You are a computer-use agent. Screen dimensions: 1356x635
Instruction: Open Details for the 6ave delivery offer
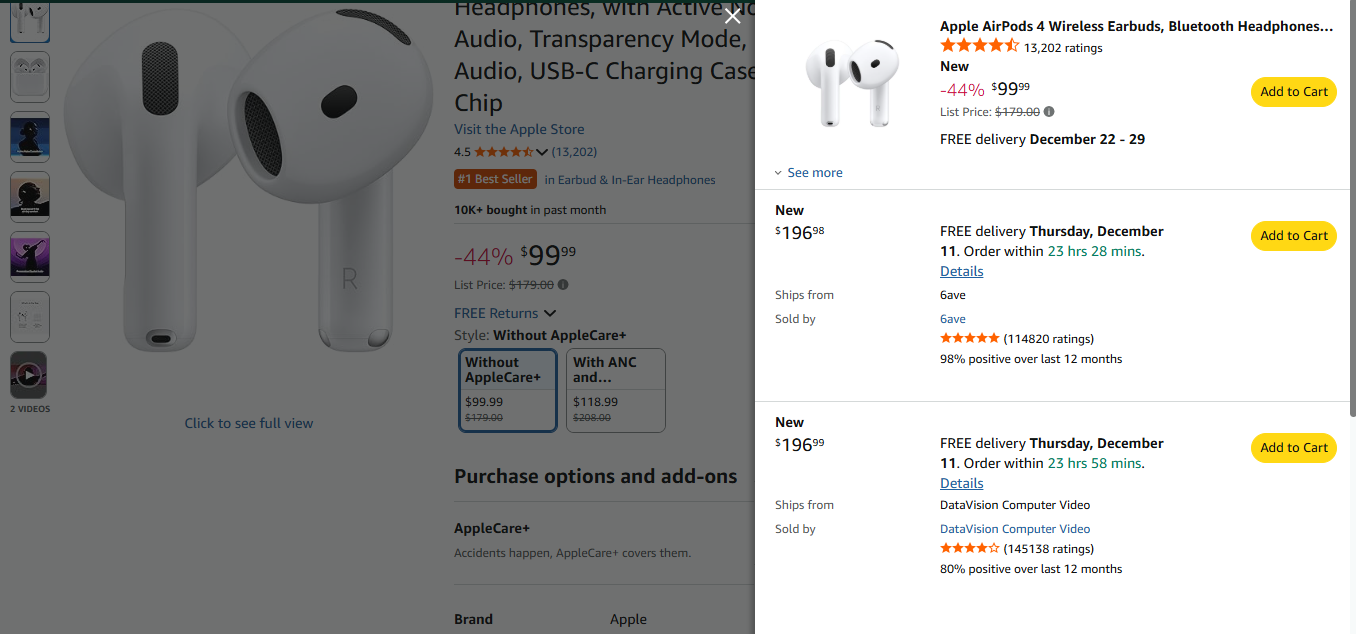[961, 270]
